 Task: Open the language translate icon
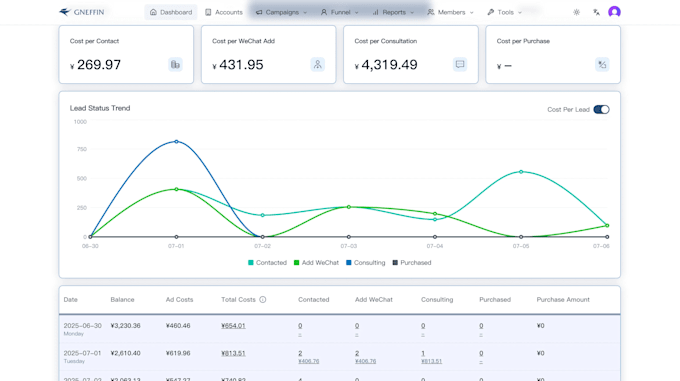click(596, 12)
